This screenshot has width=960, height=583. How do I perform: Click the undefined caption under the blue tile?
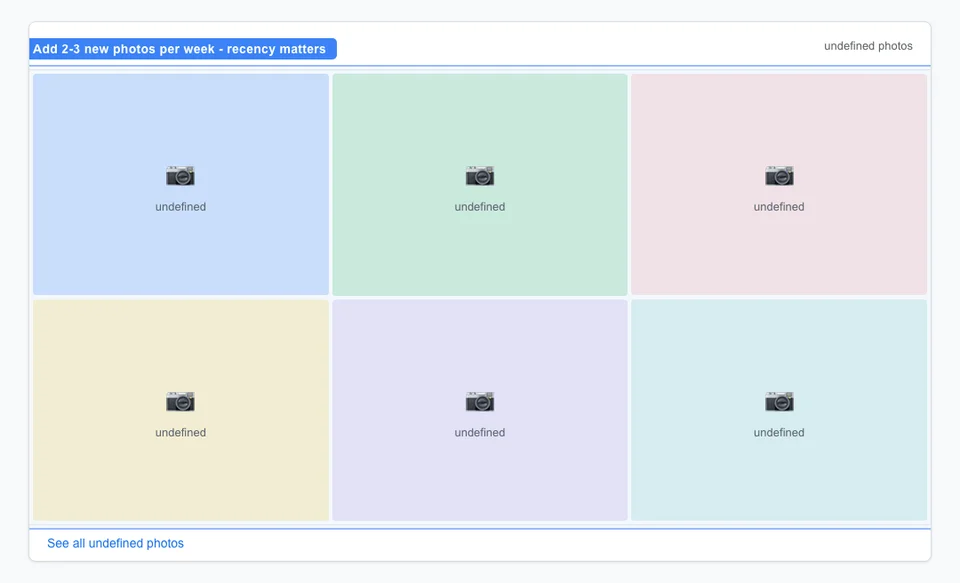coord(180,207)
